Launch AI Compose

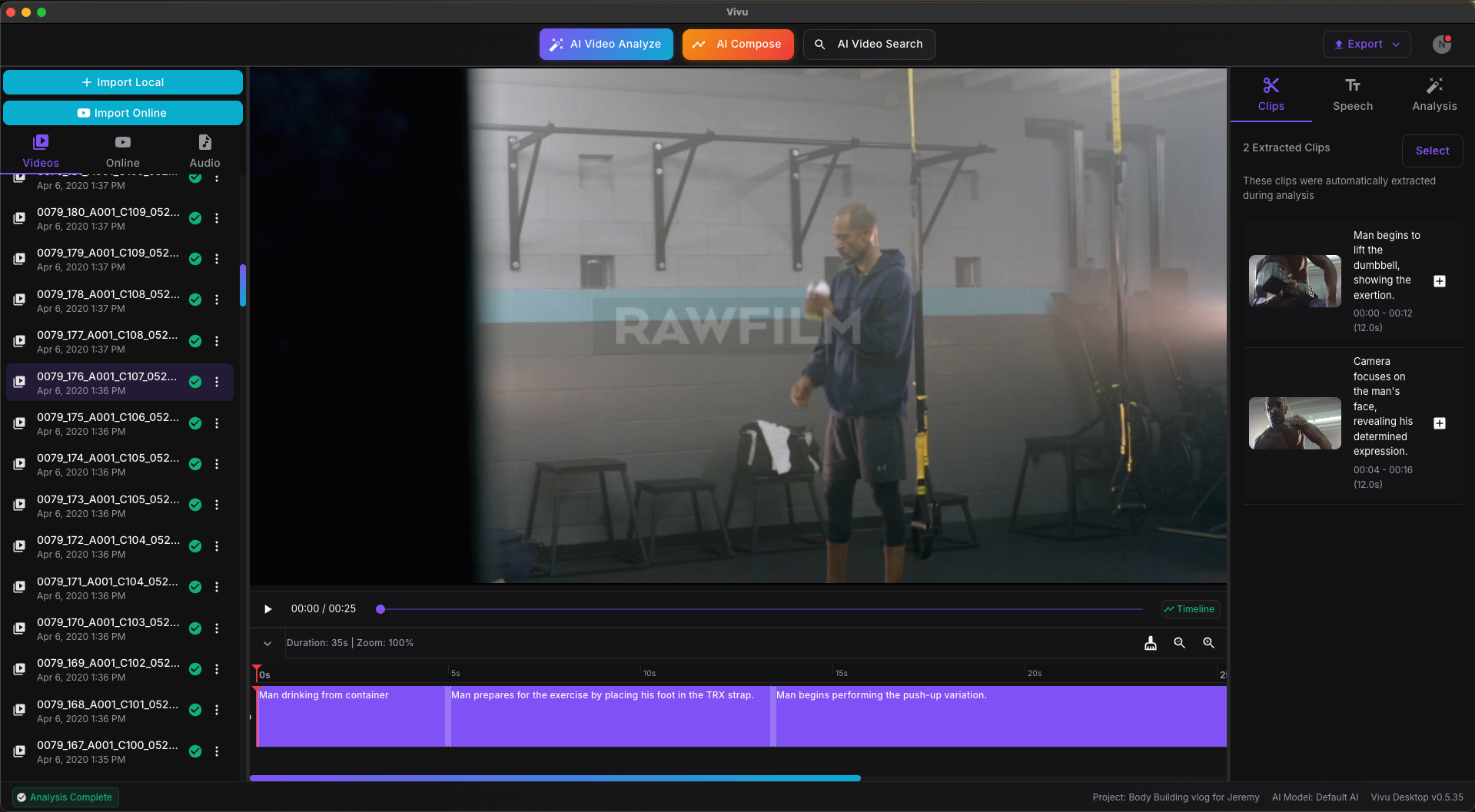coord(738,44)
